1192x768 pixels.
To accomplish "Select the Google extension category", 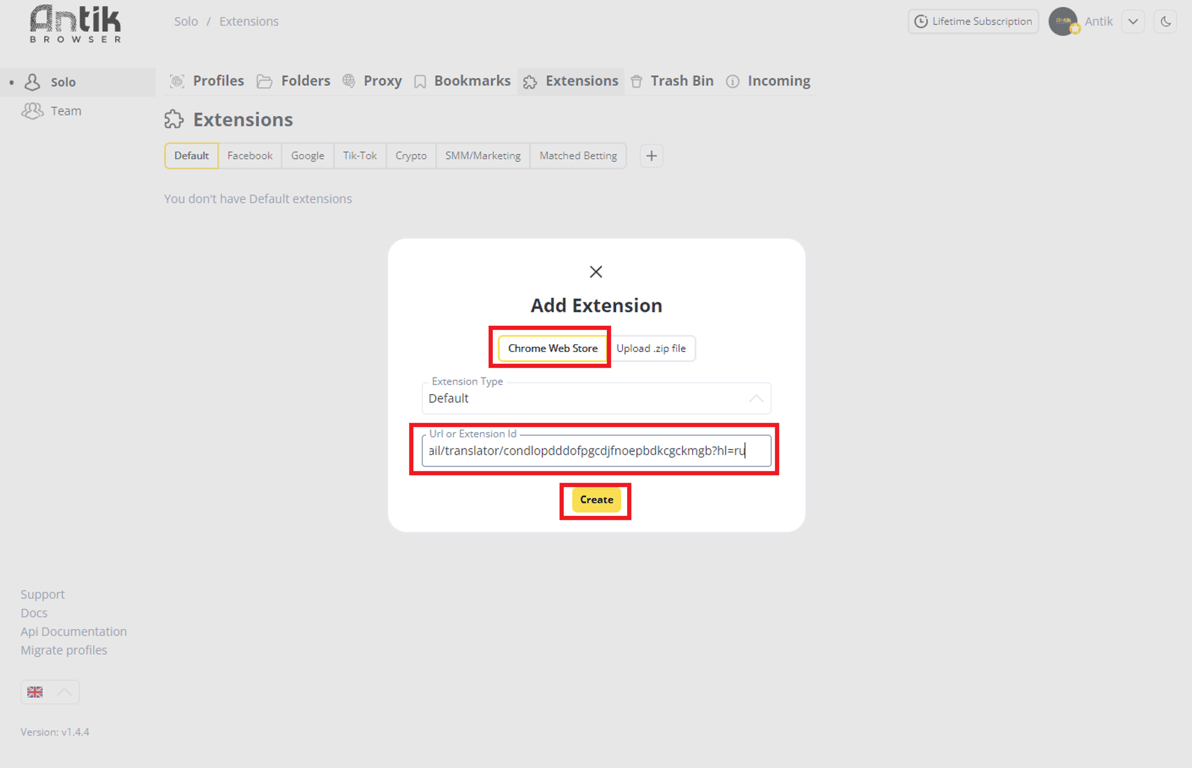I will (x=308, y=156).
